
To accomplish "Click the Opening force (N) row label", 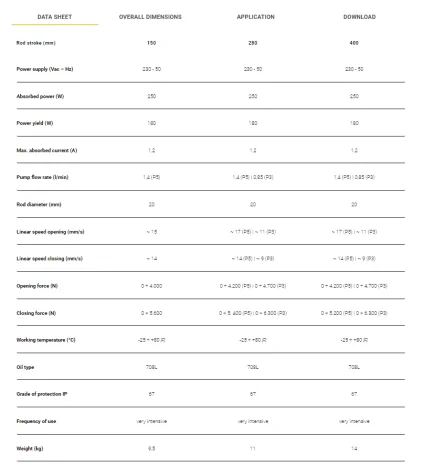I will (x=37, y=286).
